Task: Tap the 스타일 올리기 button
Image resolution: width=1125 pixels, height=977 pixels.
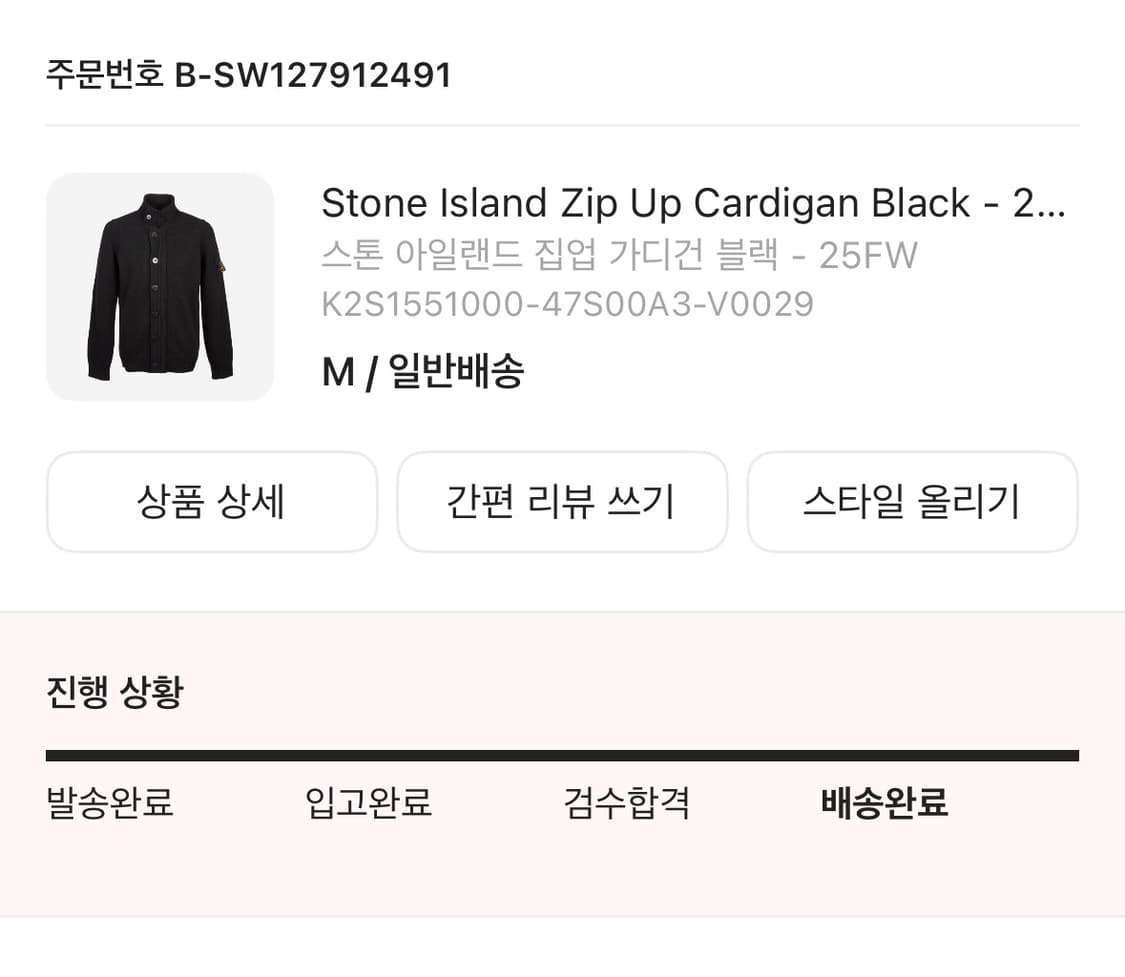Action: pos(912,502)
